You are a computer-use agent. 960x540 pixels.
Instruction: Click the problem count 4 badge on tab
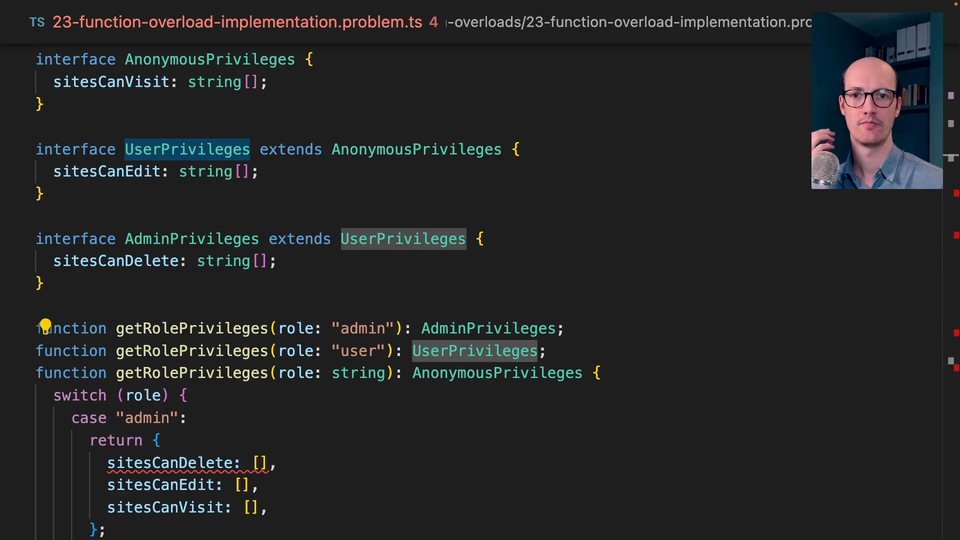click(x=433, y=21)
